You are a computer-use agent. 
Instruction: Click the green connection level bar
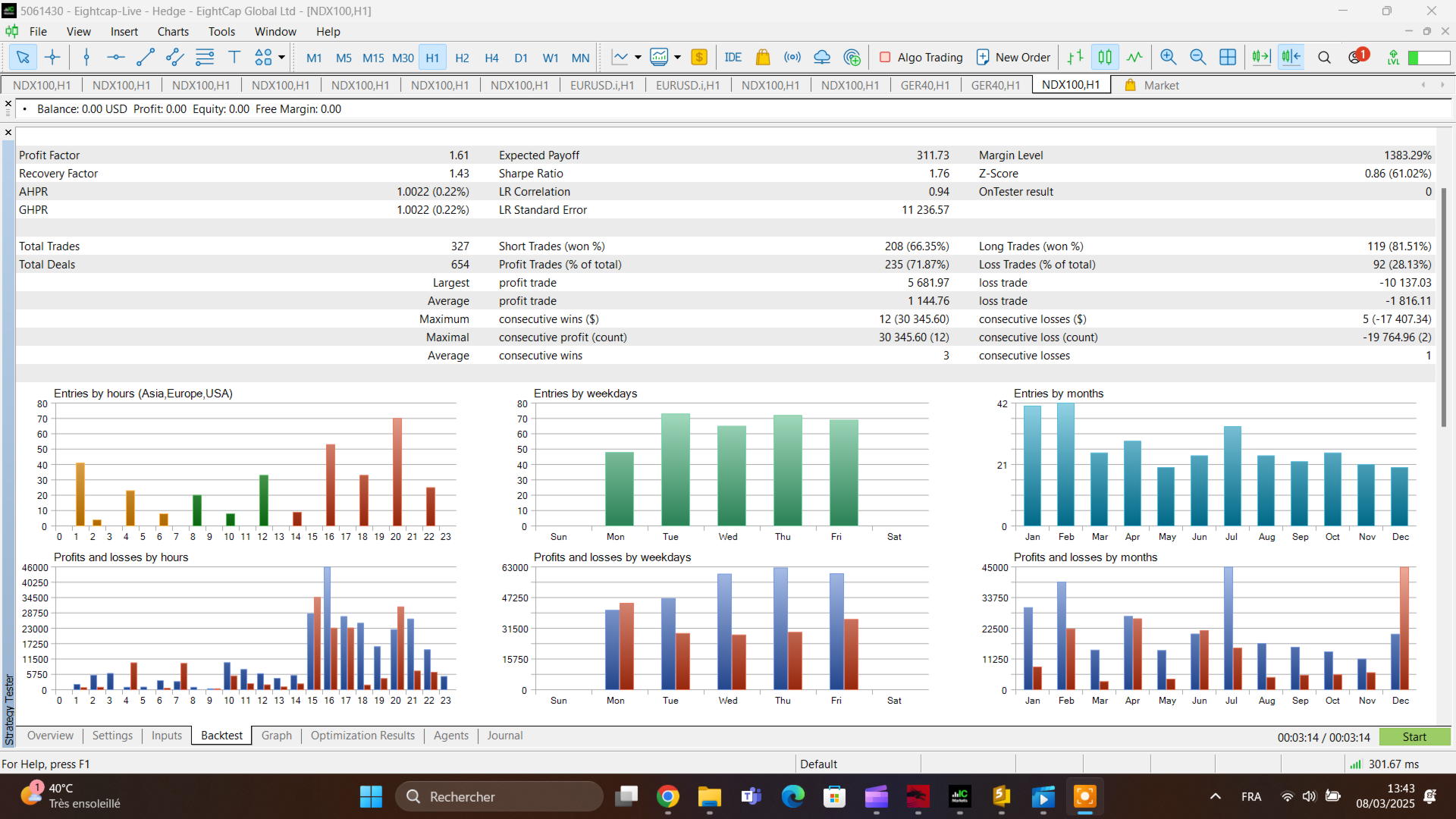click(1429, 58)
